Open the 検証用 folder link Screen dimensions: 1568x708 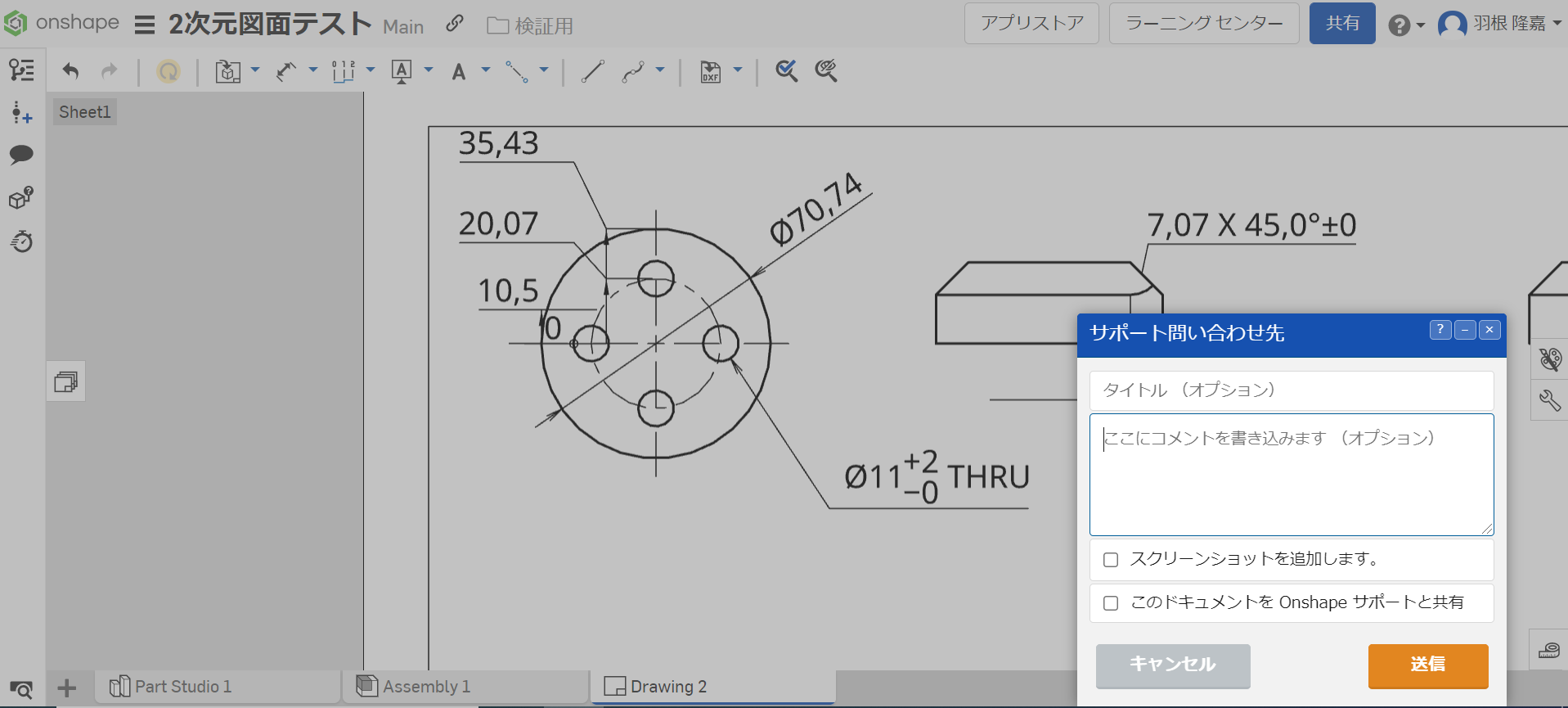pyautogui.click(x=530, y=26)
